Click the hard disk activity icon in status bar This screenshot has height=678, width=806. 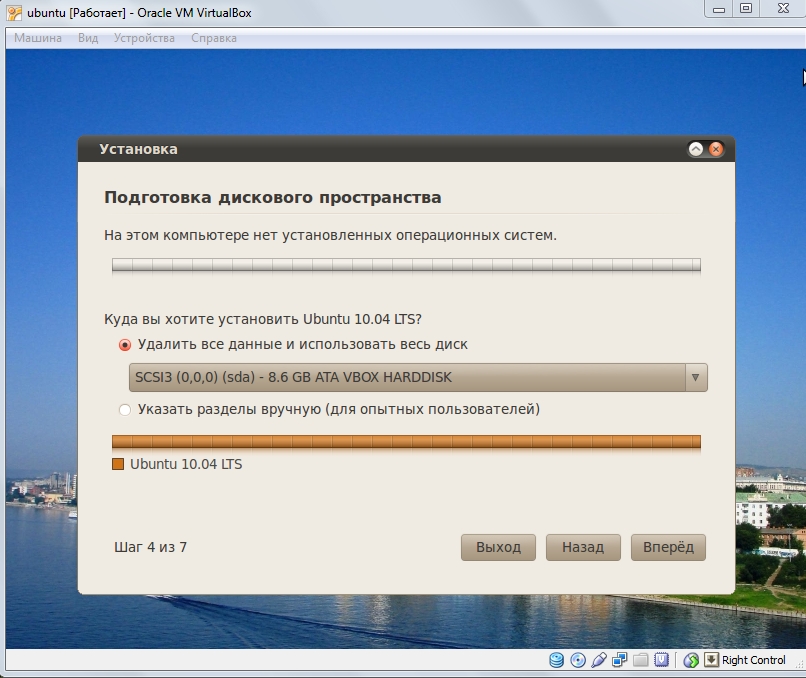pos(557,660)
